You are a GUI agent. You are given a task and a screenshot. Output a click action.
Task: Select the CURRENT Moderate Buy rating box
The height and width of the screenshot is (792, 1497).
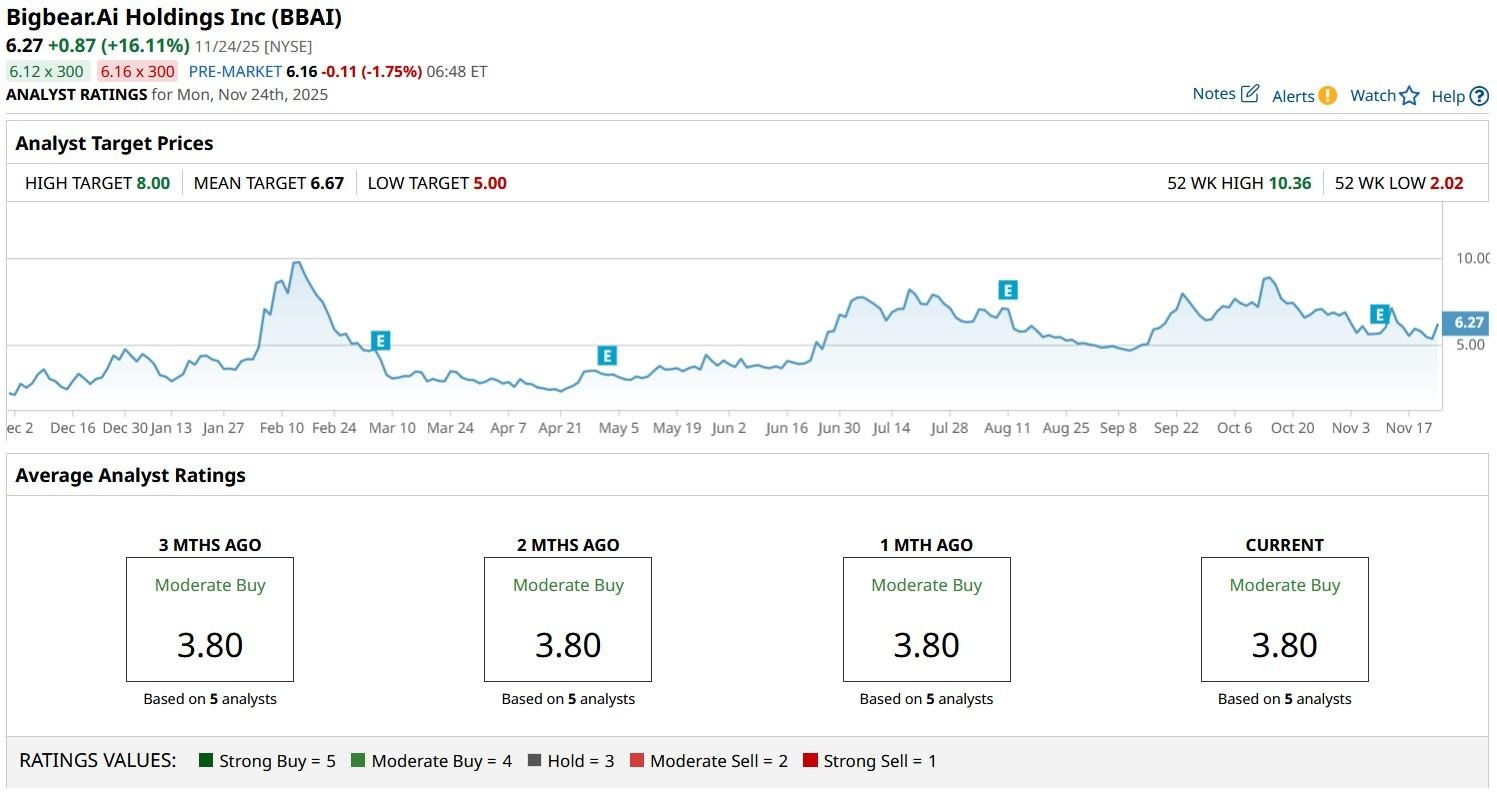[x=1284, y=619]
